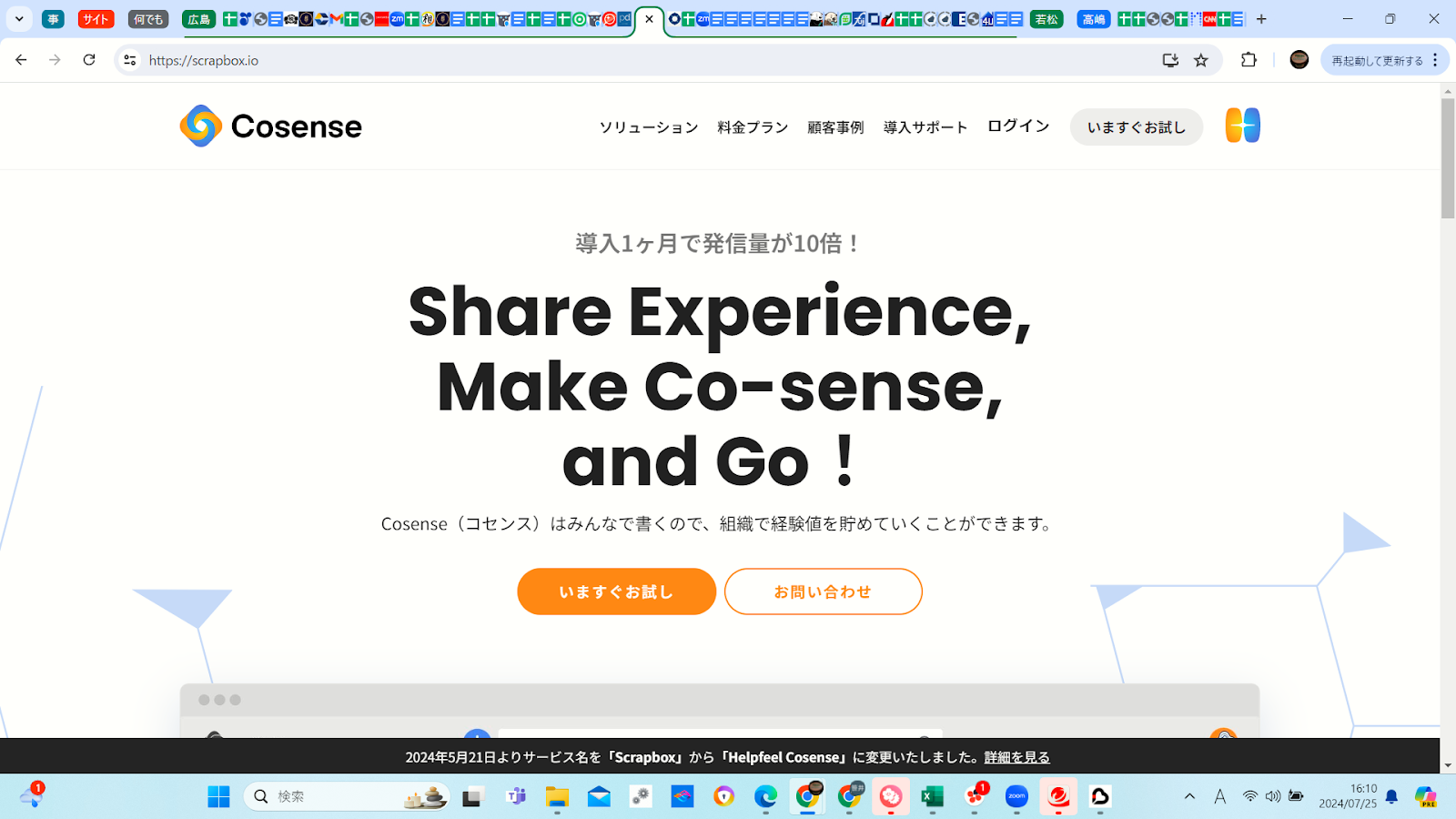Open the tab search dropdown arrow
The image size is (1456, 819).
pyautogui.click(x=19, y=19)
